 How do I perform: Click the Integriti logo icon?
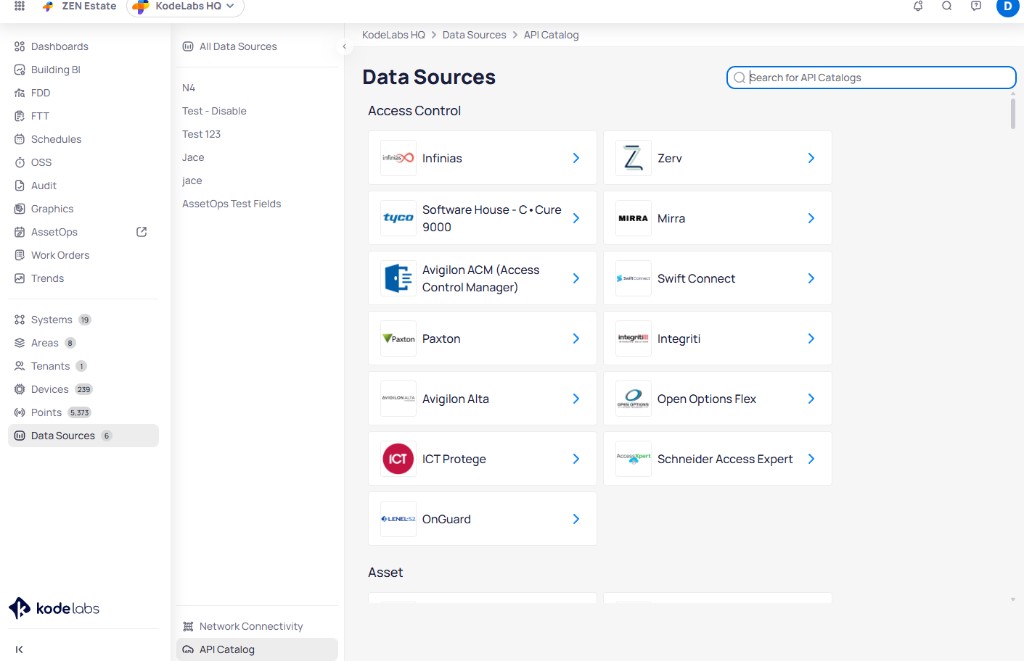[x=633, y=338]
